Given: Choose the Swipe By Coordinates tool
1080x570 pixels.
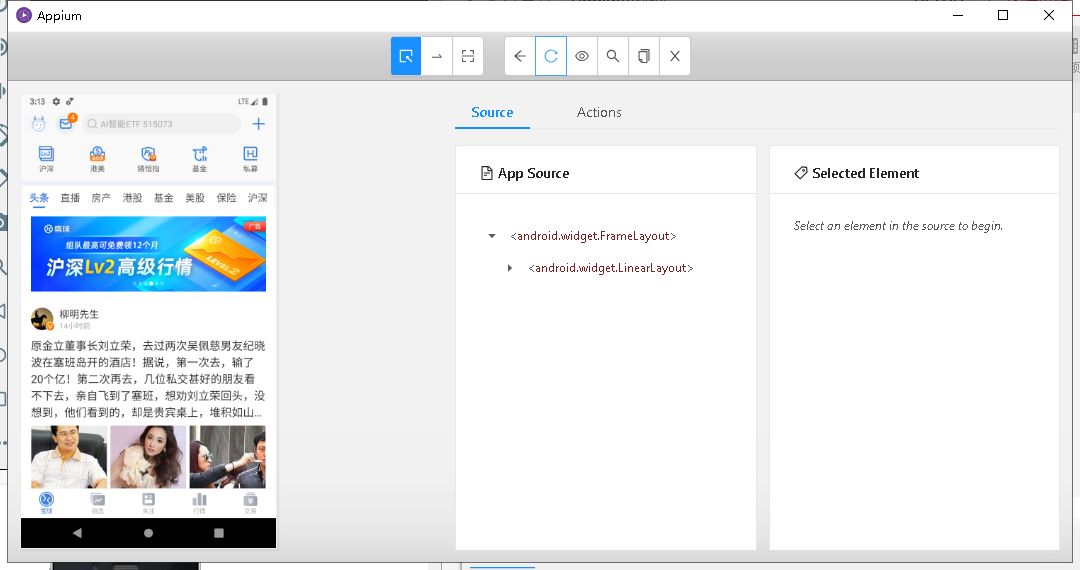Looking at the screenshot, I should 437,56.
